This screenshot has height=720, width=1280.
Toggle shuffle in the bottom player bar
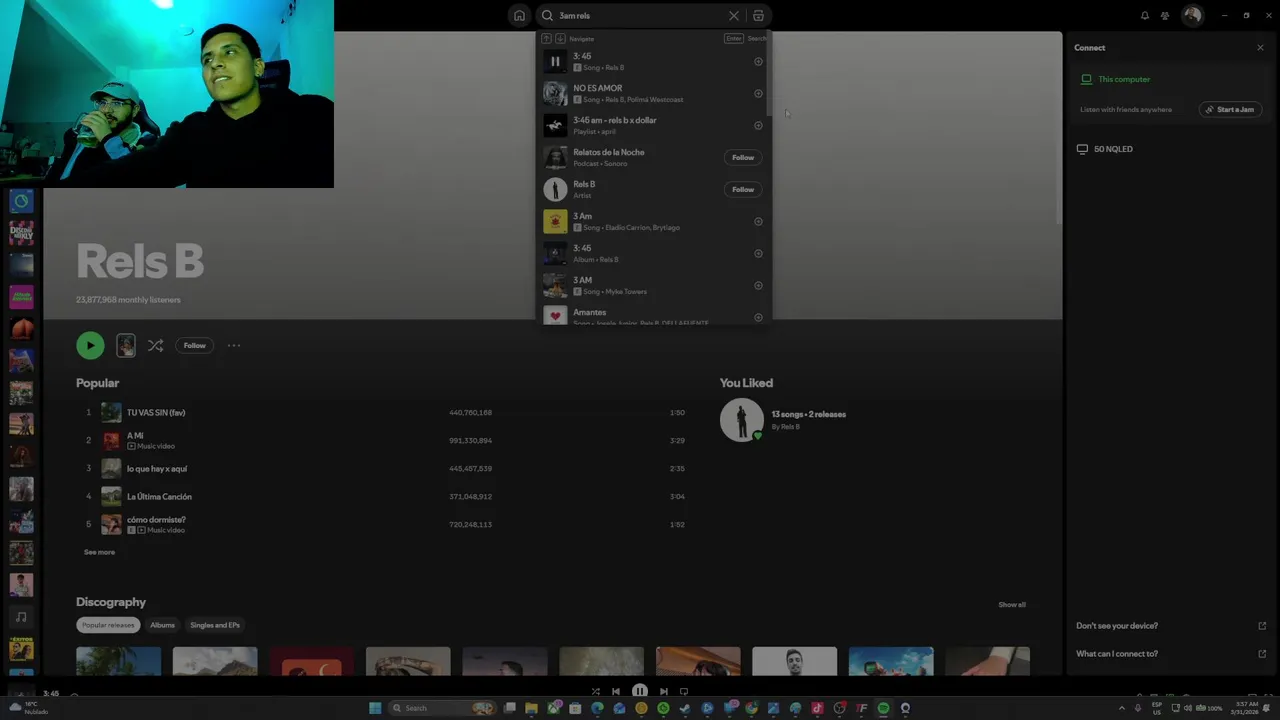pyautogui.click(x=596, y=691)
